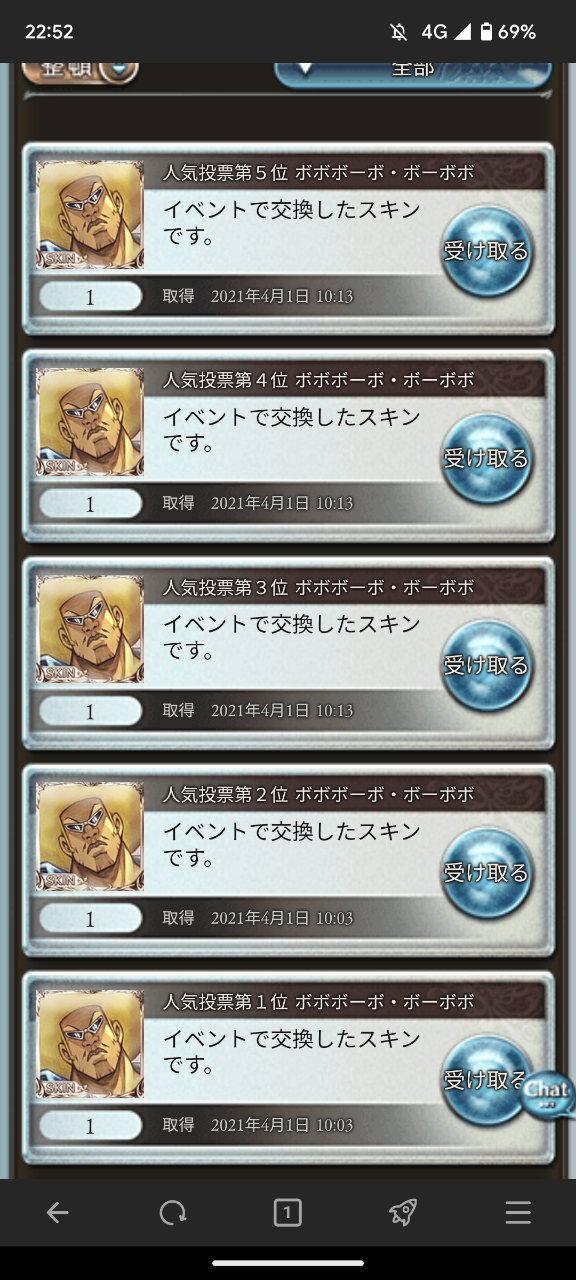Screen dimensions: 576x1280
Task: Tap the browser back arrow icon
Action: point(58,1213)
